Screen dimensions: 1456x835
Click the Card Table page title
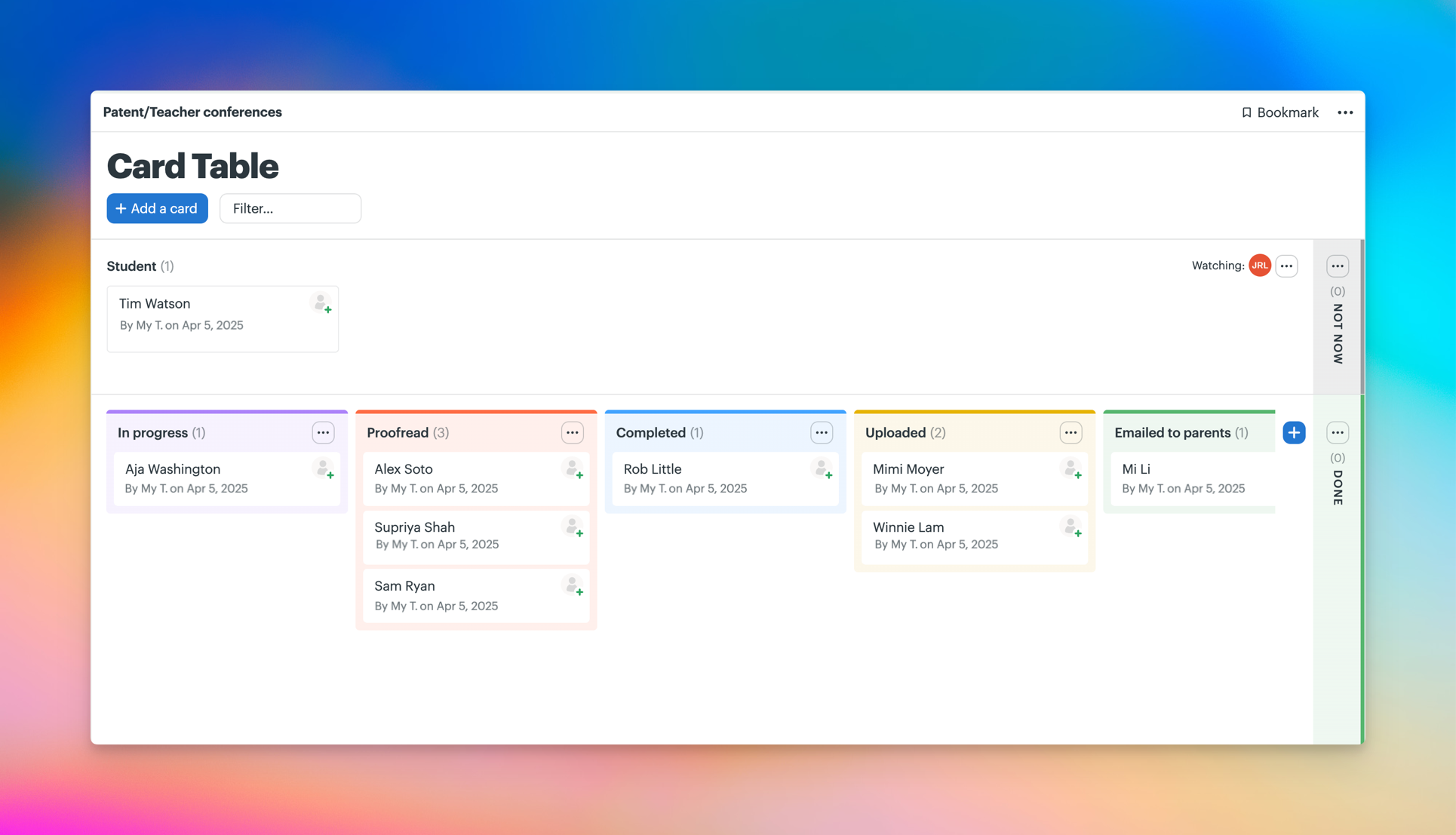click(192, 166)
